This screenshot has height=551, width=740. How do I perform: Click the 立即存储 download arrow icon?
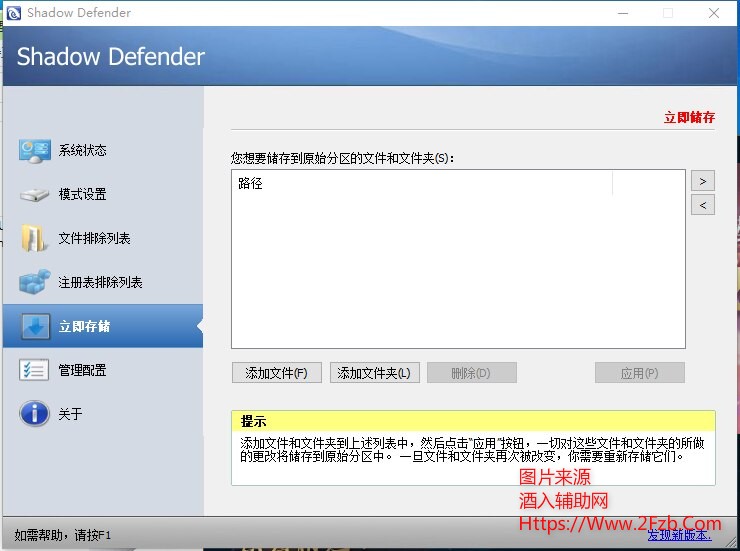tap(35, 326)
